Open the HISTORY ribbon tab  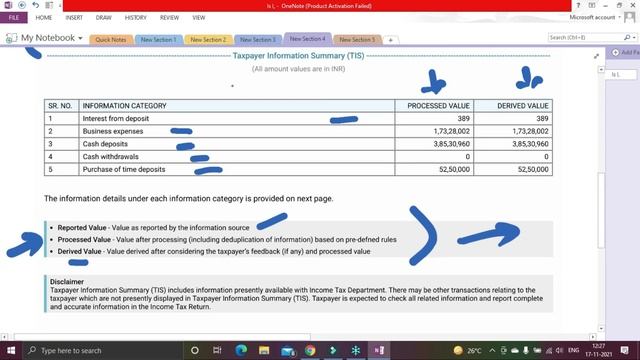coord(136,18)
